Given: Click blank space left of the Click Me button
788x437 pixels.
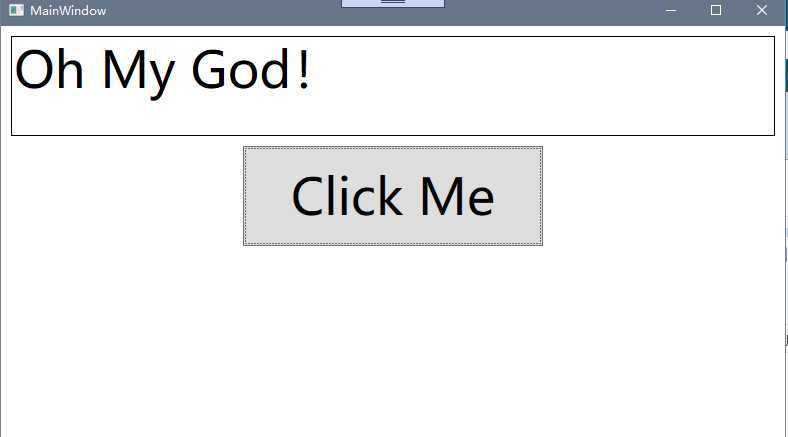Looking at the screenshot, I should click(x=123, y=196).
